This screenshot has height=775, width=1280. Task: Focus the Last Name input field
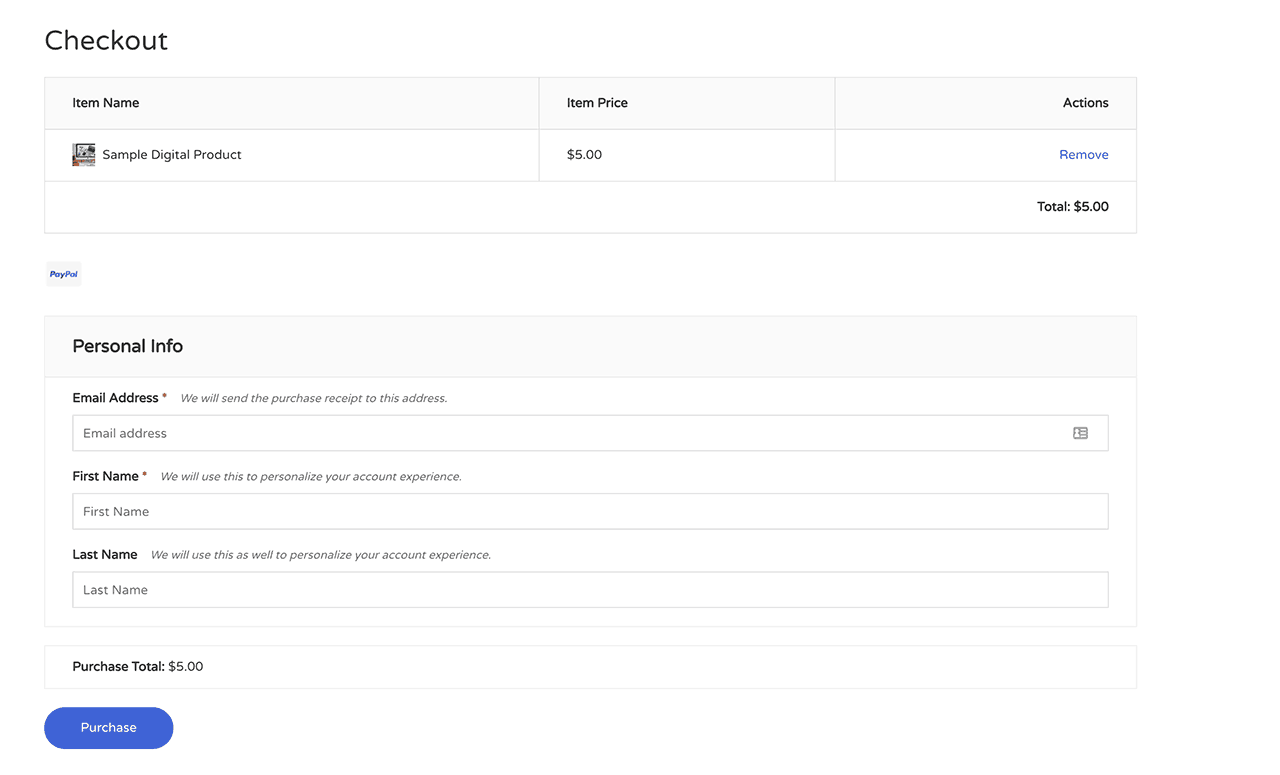590,590
